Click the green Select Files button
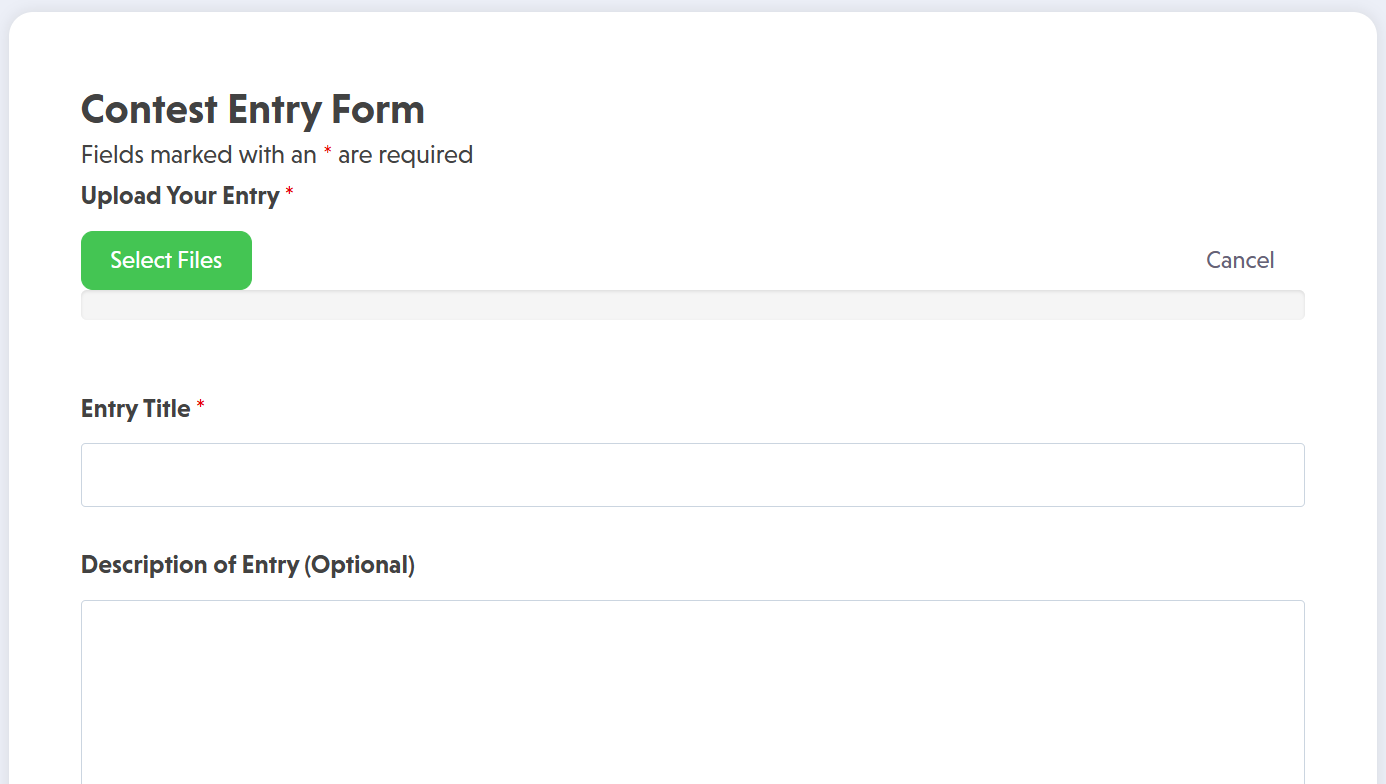 coord(166,260)
